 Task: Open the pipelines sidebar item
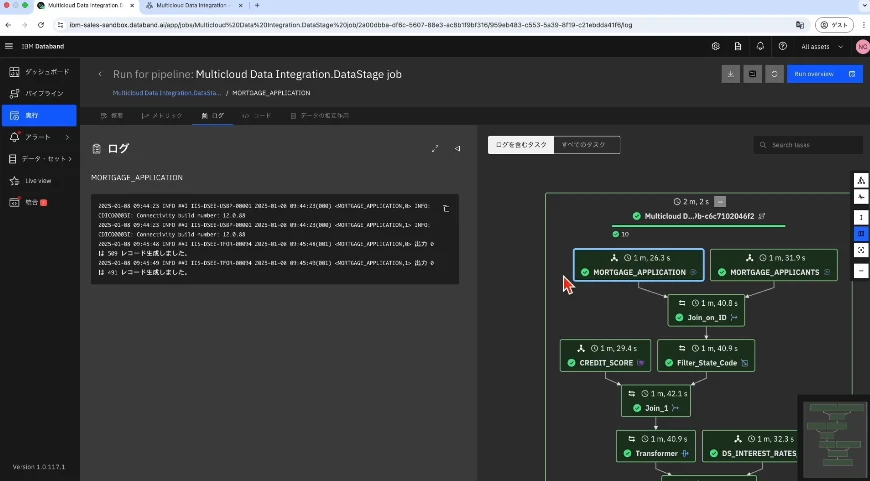pyautogui.click(x=39, y=93)
